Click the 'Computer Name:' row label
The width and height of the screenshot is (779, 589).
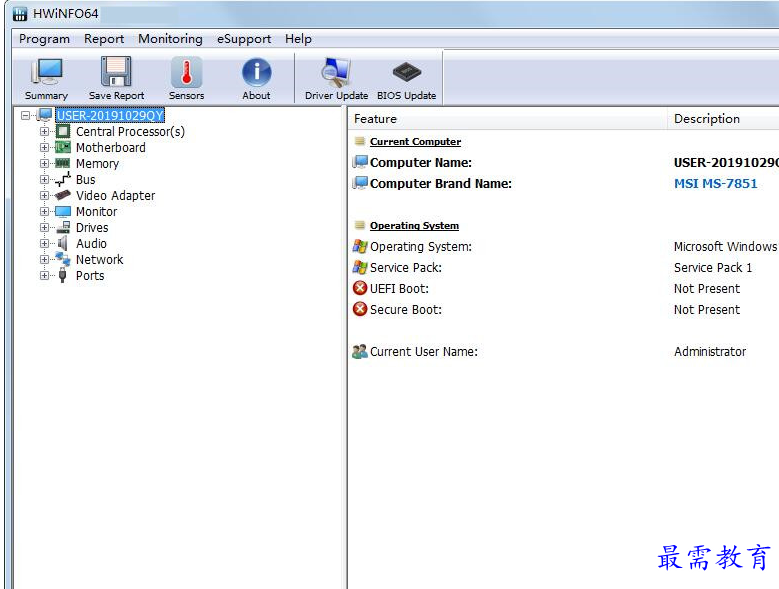point(421,162)
